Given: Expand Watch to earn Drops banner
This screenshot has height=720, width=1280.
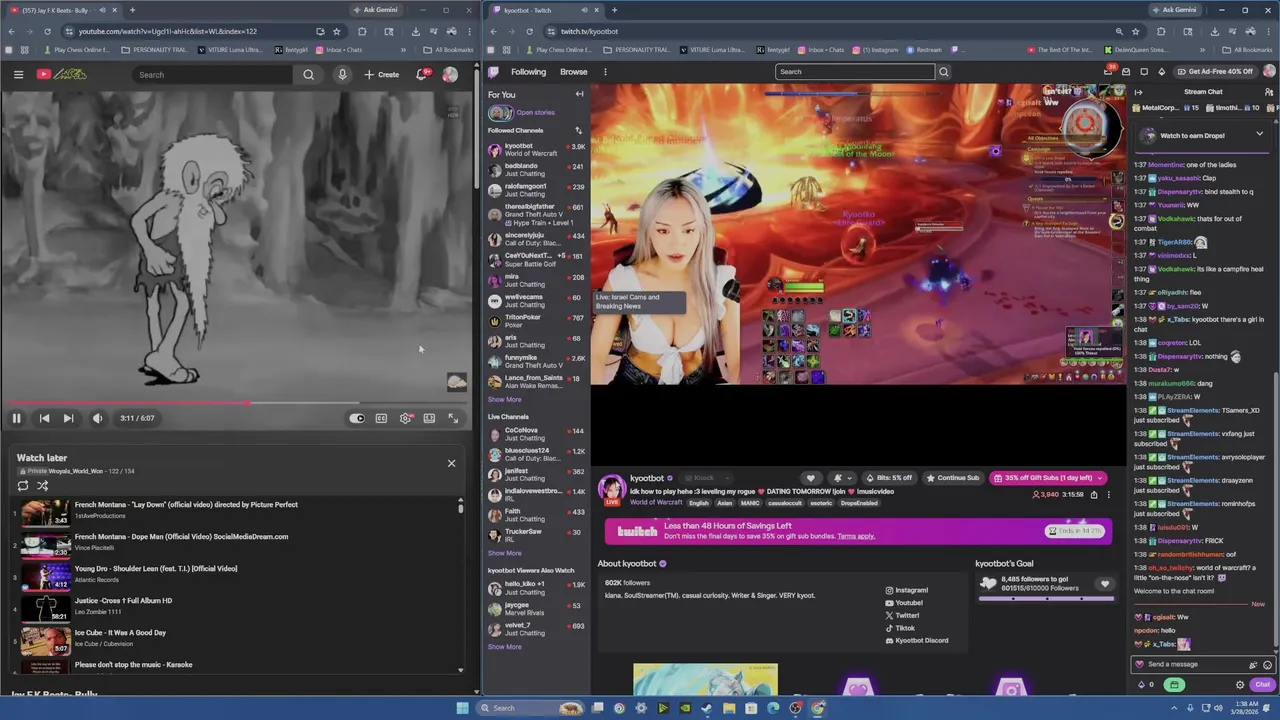Looking at the screenshot, I should click(1259, 134).
